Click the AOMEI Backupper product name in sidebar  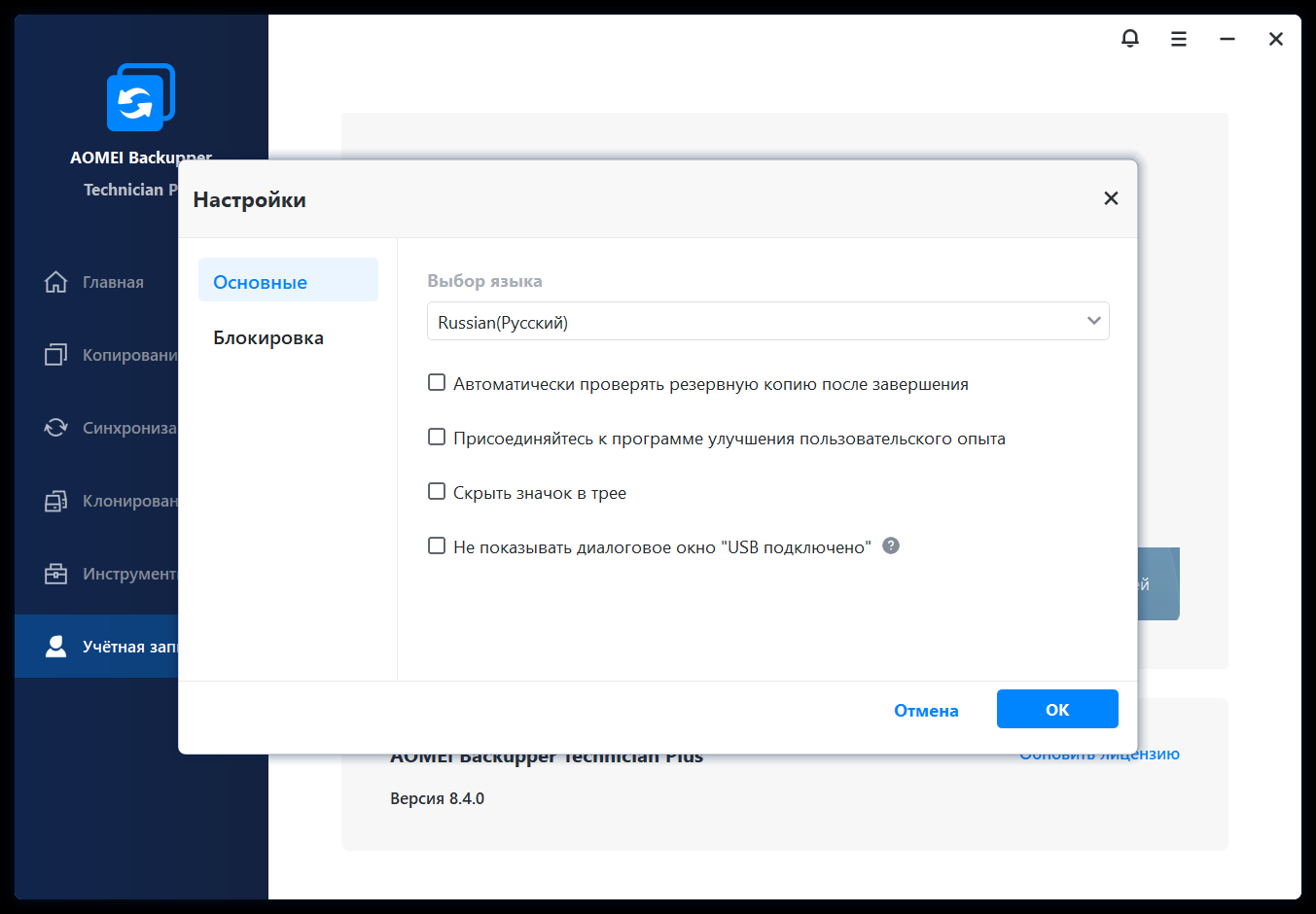tap(141, 158)
